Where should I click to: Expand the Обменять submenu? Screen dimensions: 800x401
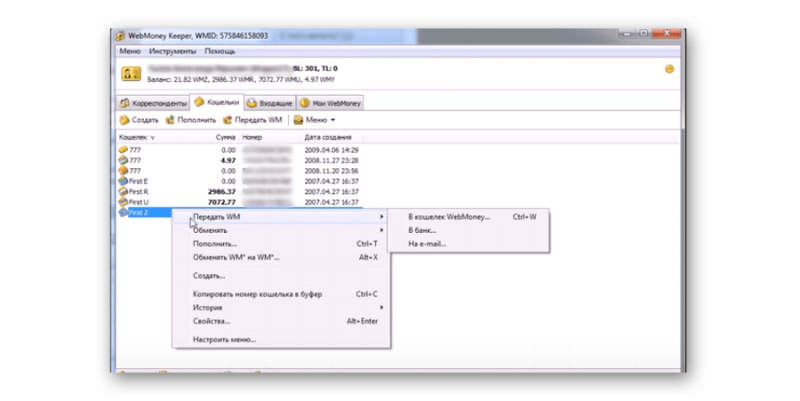coord(282,231)
